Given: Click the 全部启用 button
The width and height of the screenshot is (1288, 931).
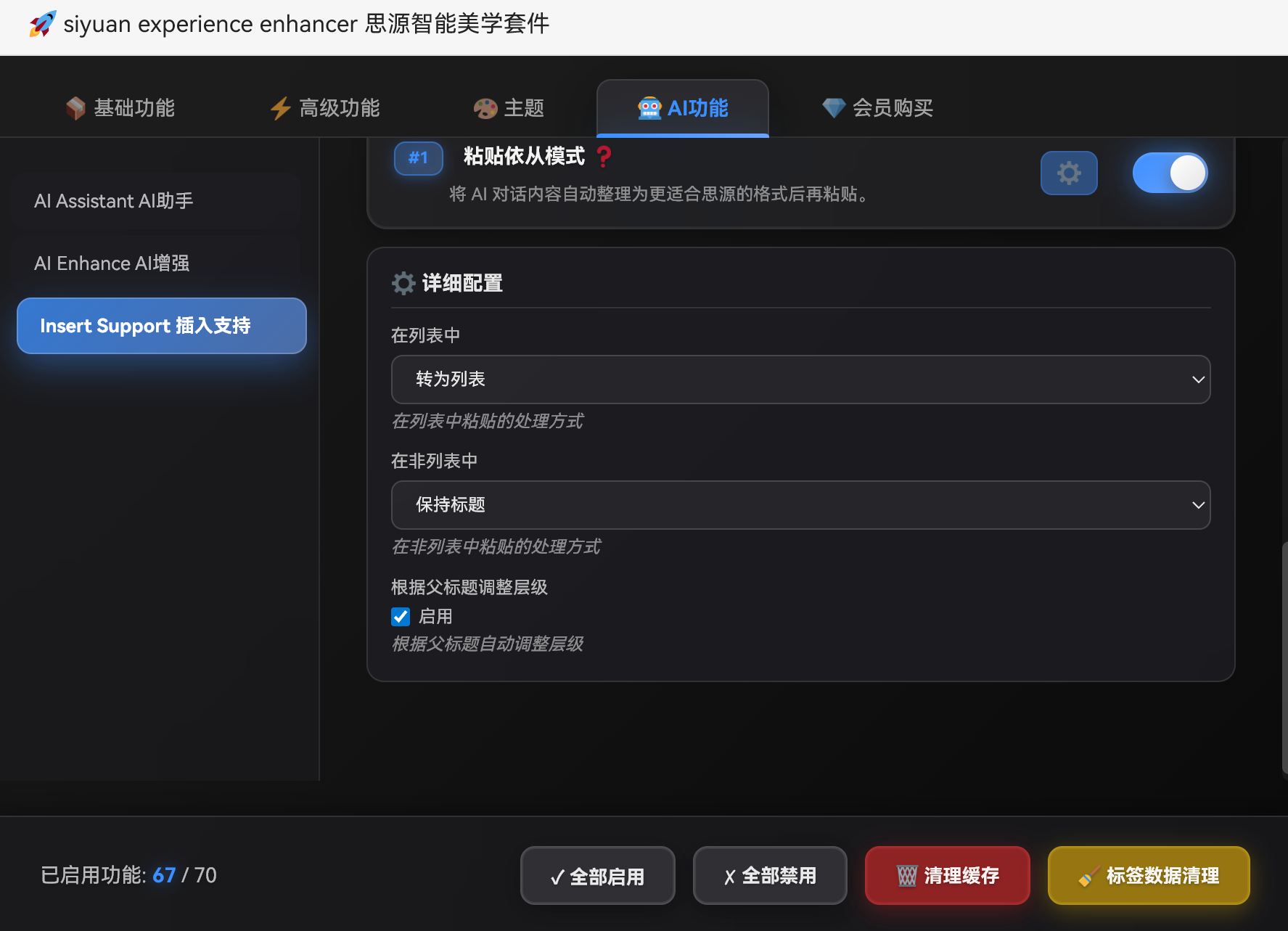Looking at the screenshot, I should tap(598, 876).
